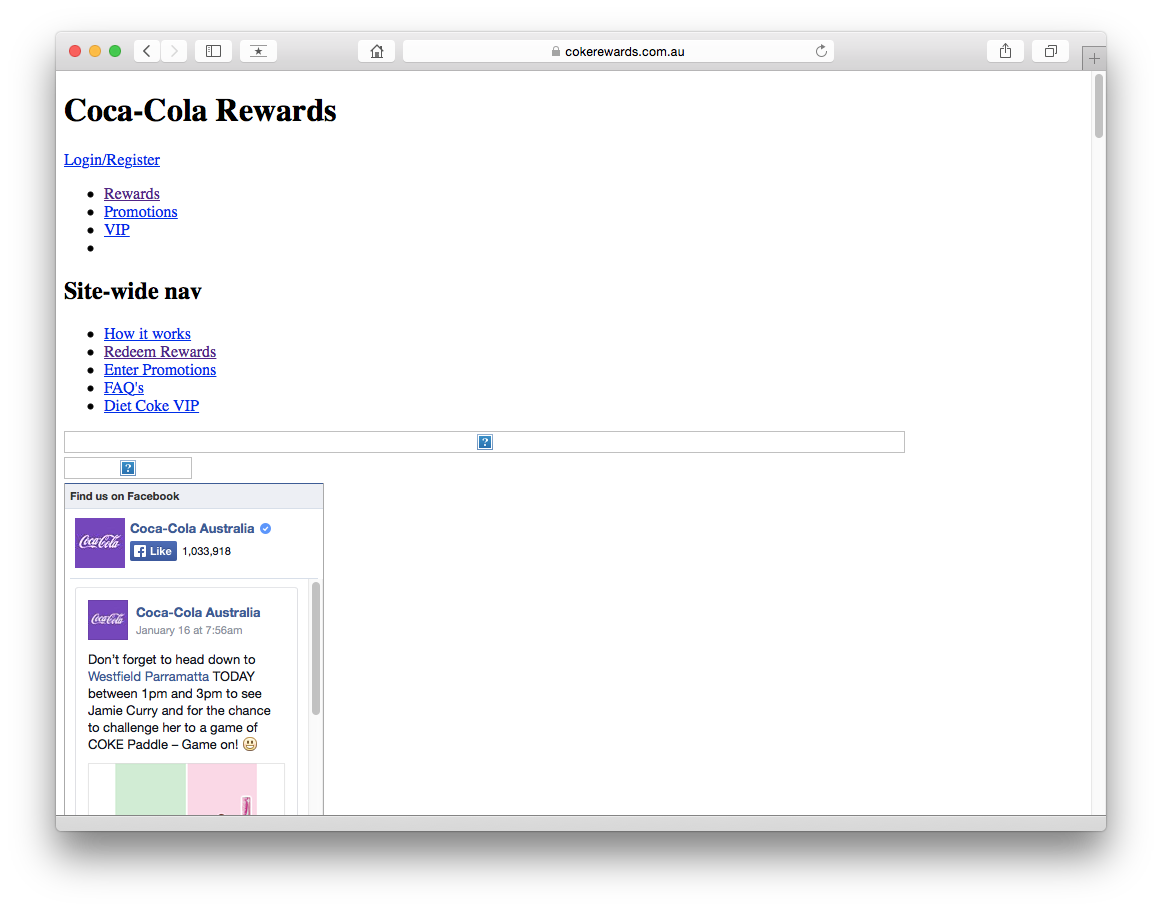Open Coca-Cola Australia page title in widget header
Image resolution: width=1162 pixels, height=911 pixels.
coord(192,529)
